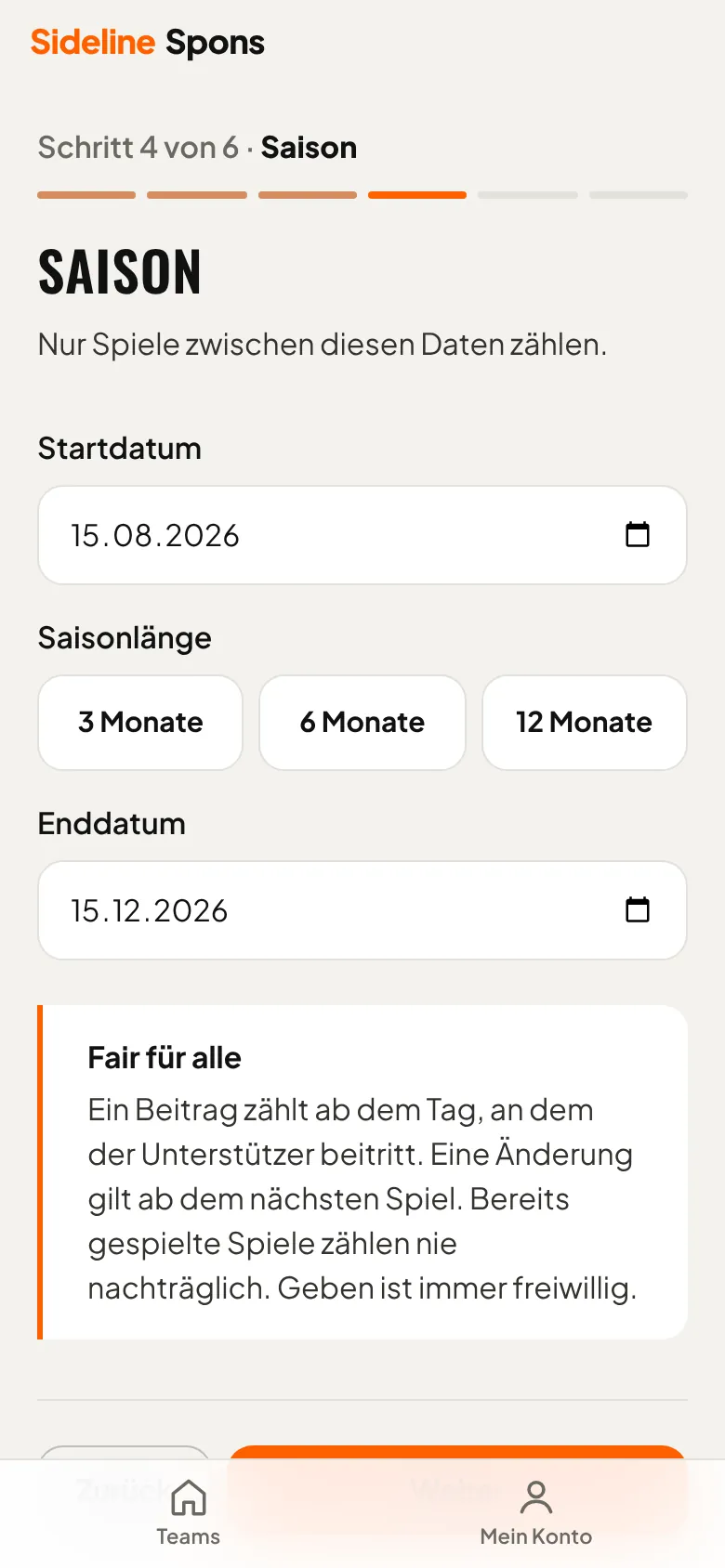Select the third progress bar segment
This screenshot has height=1568, width=725.
pos(308,195)
